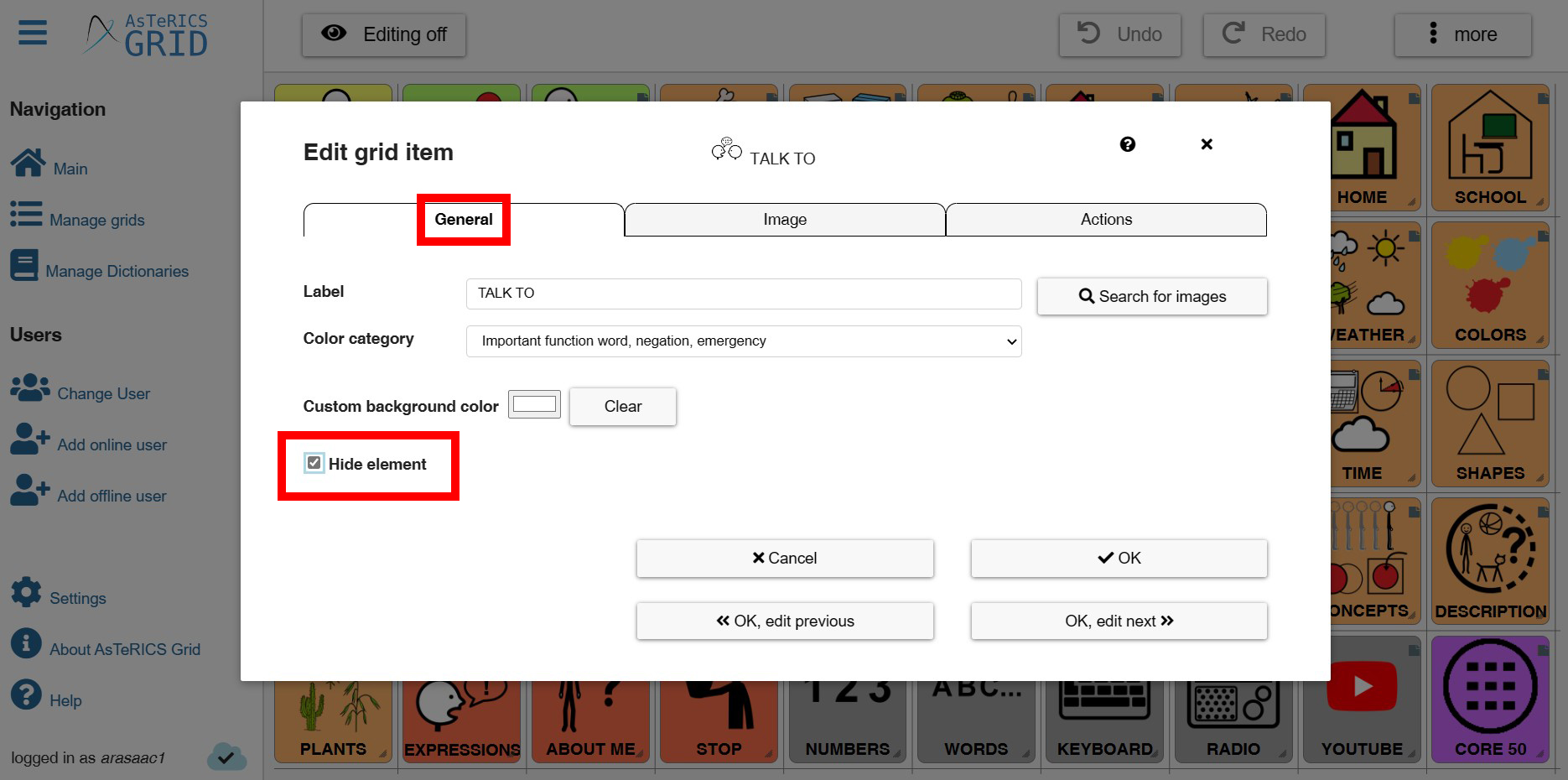Open the About AsTeRICS Grid link
The height and width of the screenshot is (780, 1568).
[125, 650]
